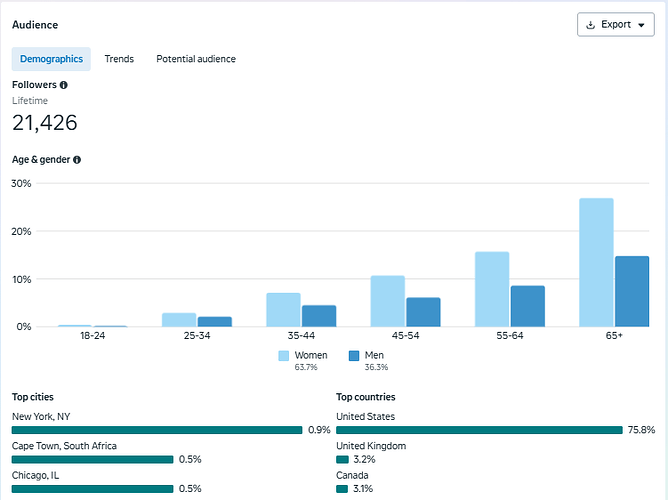The height and width of the screenshot is (500, 668).
Task: Click the New York, NY city bar
Action: pos(157,430)
